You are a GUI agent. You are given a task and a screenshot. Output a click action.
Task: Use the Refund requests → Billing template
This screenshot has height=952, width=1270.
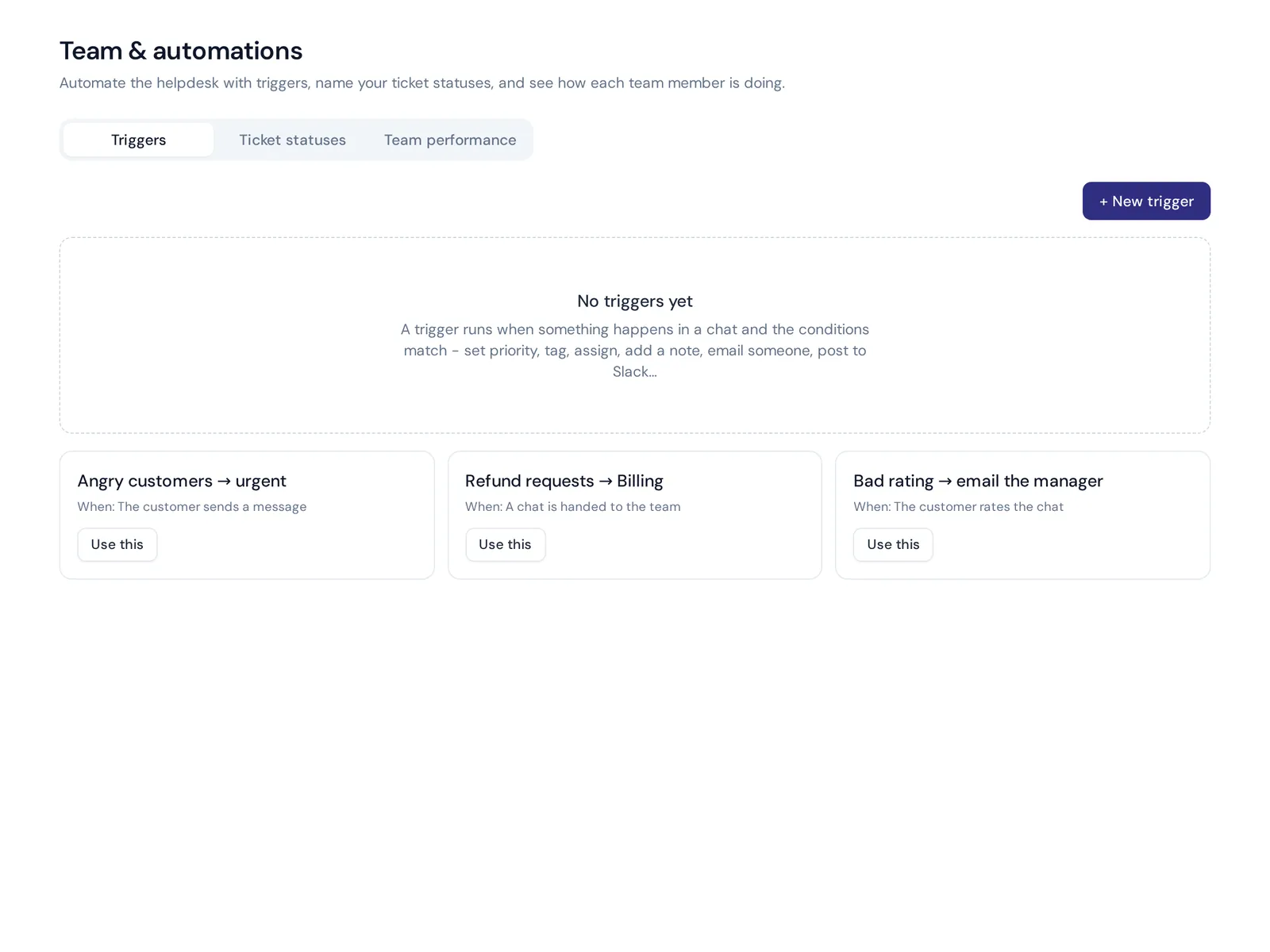click(505, 544)
